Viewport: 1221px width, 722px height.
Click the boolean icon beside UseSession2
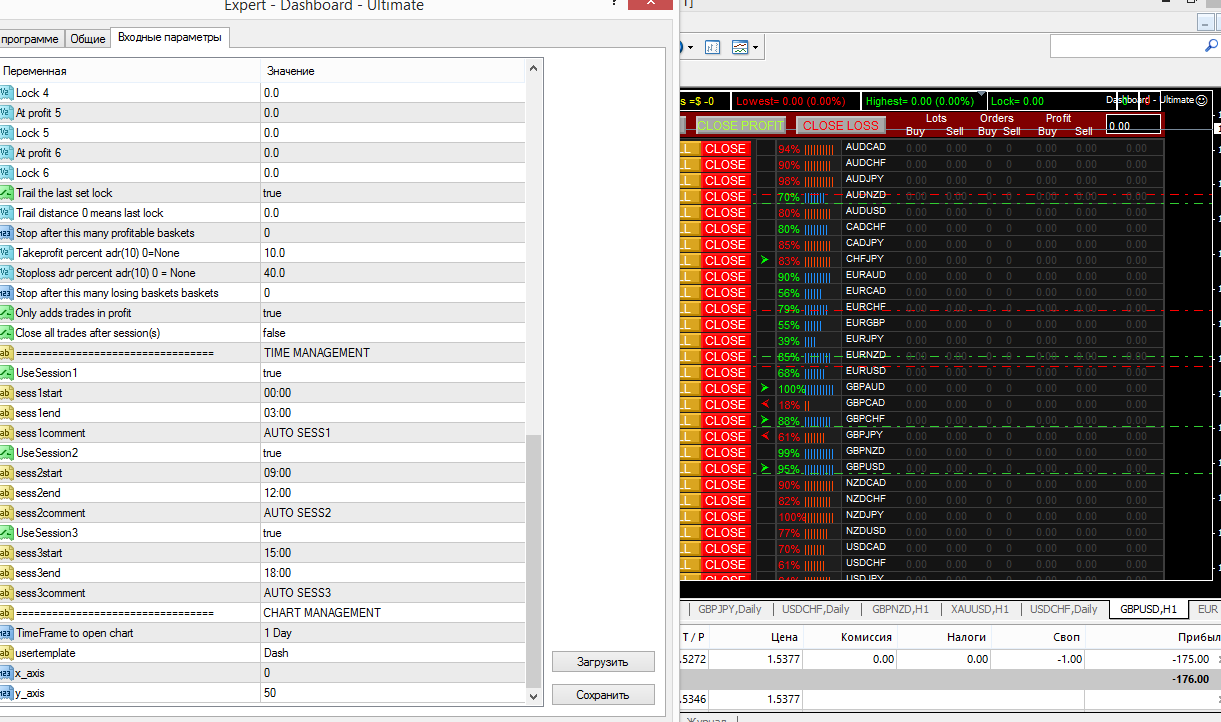click(5, 453)
